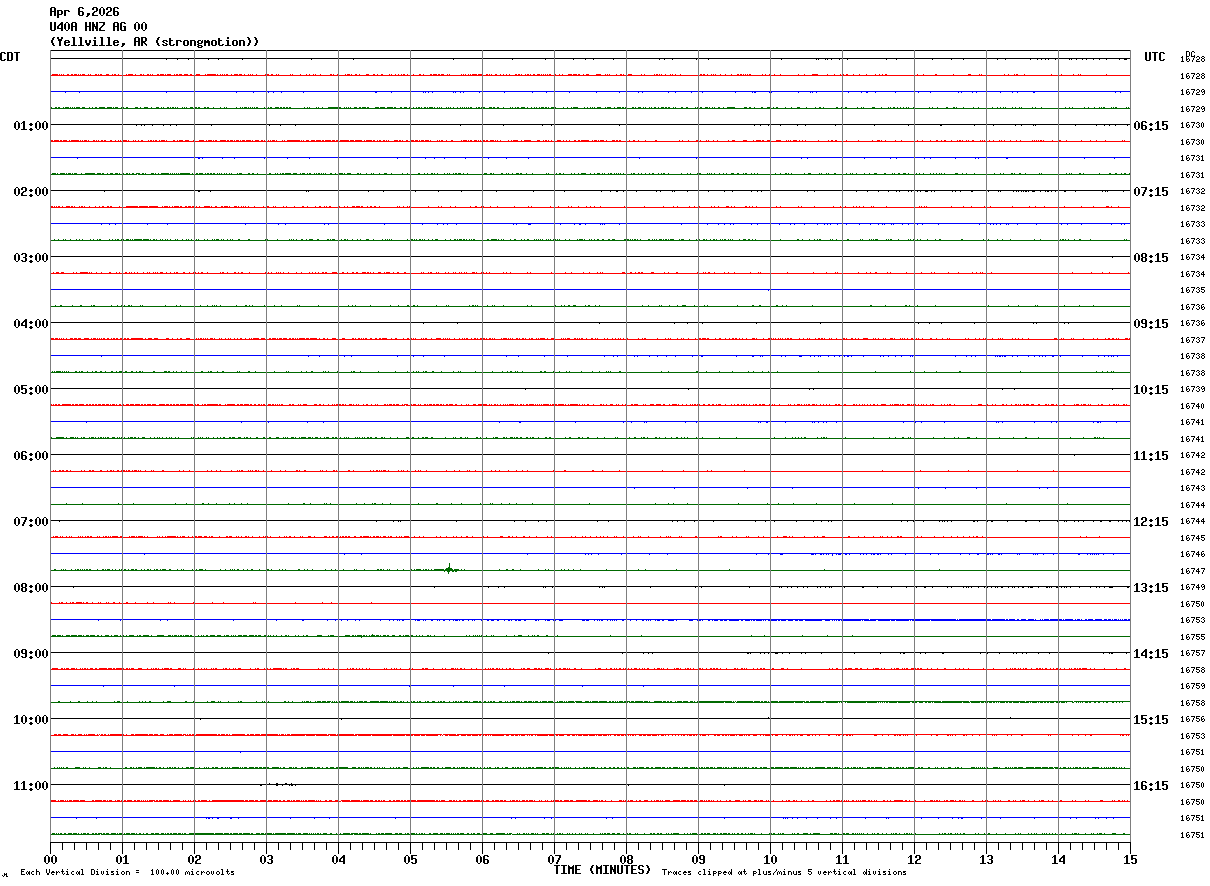
Task: Select the 02:00 CDT time label
Action: pyautogui.click(x=31, y=192)
